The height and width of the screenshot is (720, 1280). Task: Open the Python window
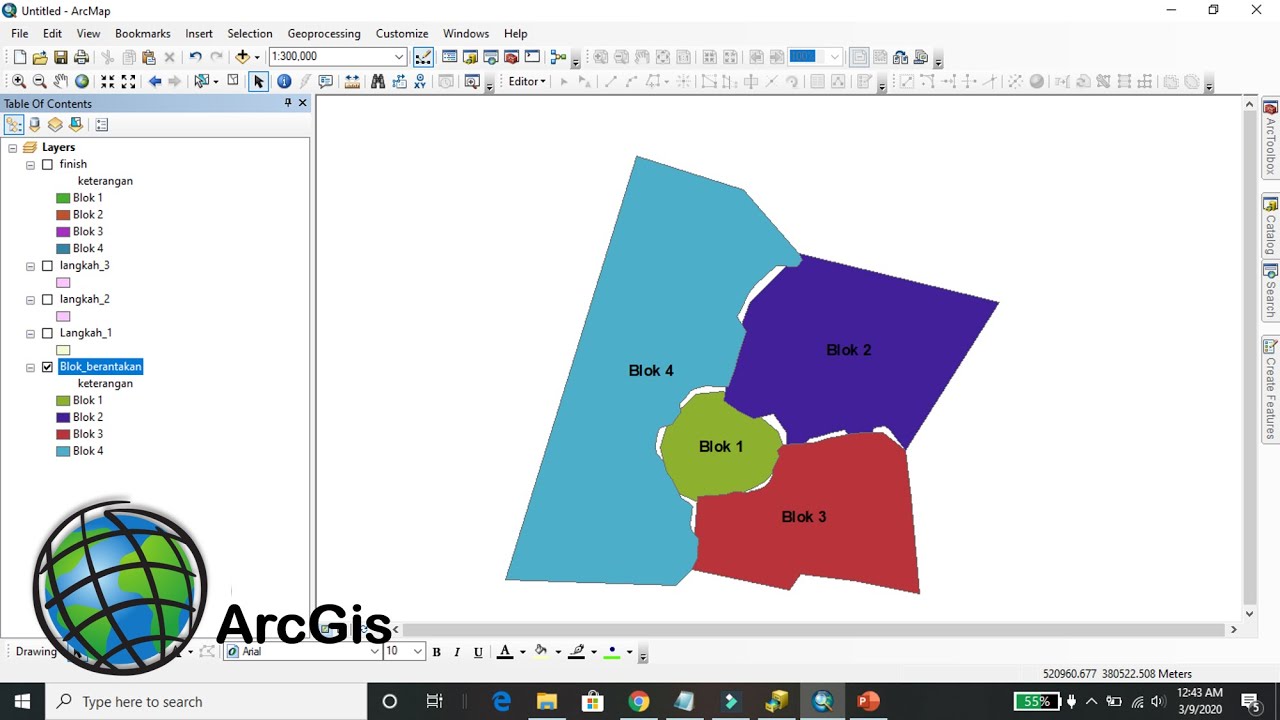[532, 57]
